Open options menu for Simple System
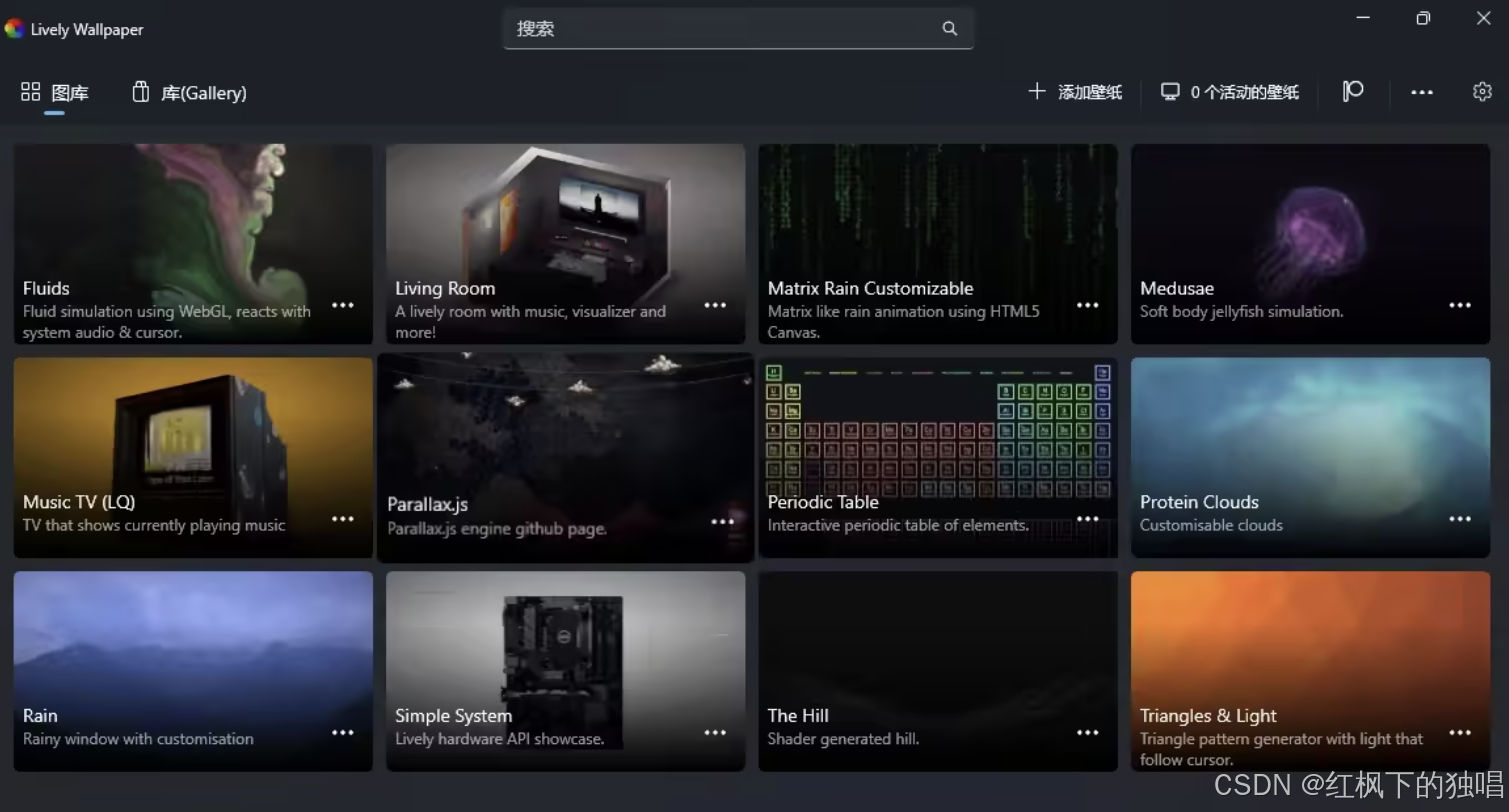This screenshot has height=812, width=1509. (x=715, y=733)
